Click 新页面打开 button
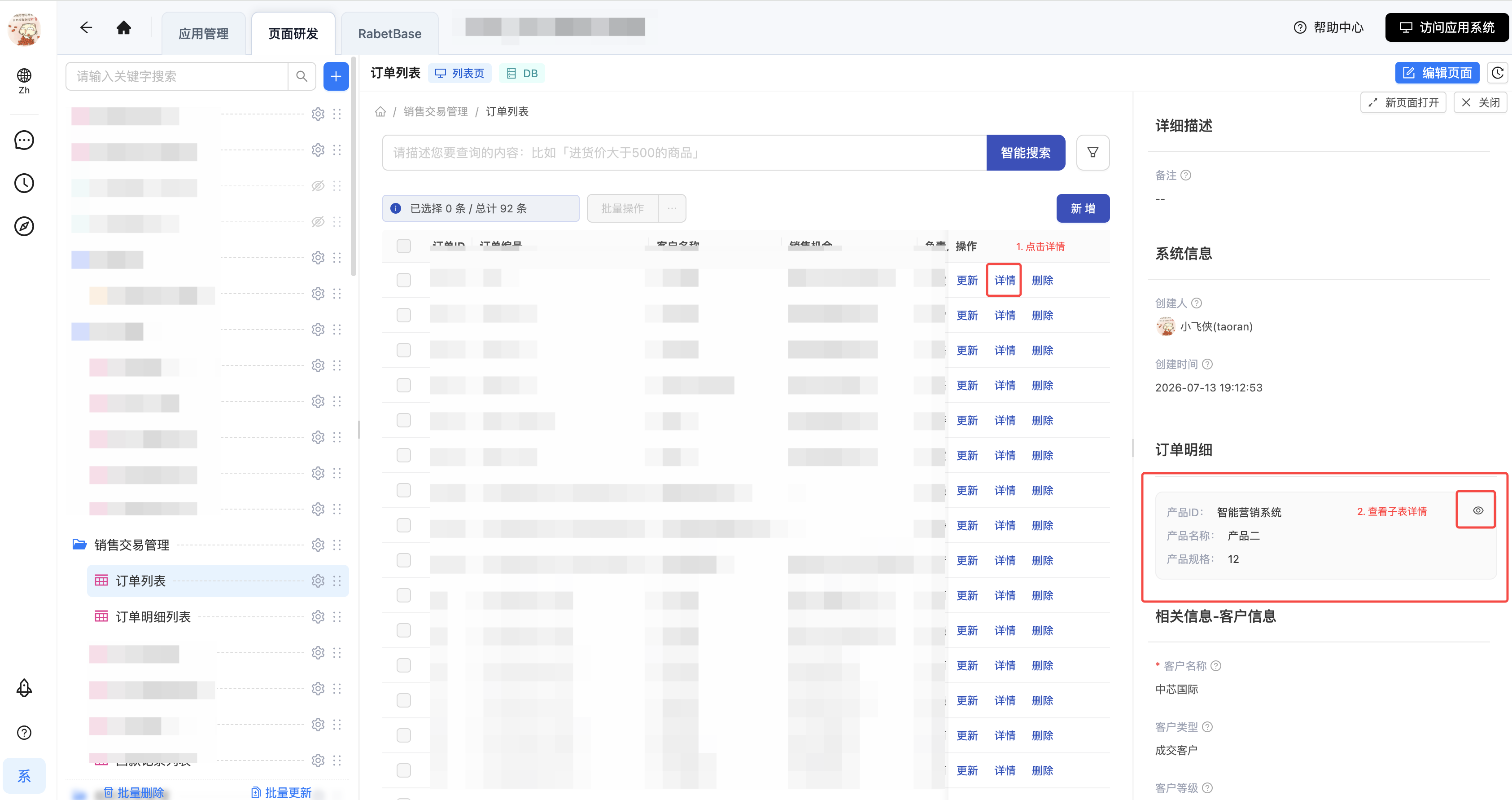The width and height of the screenshot is (1512, 800). point(1403,103)
